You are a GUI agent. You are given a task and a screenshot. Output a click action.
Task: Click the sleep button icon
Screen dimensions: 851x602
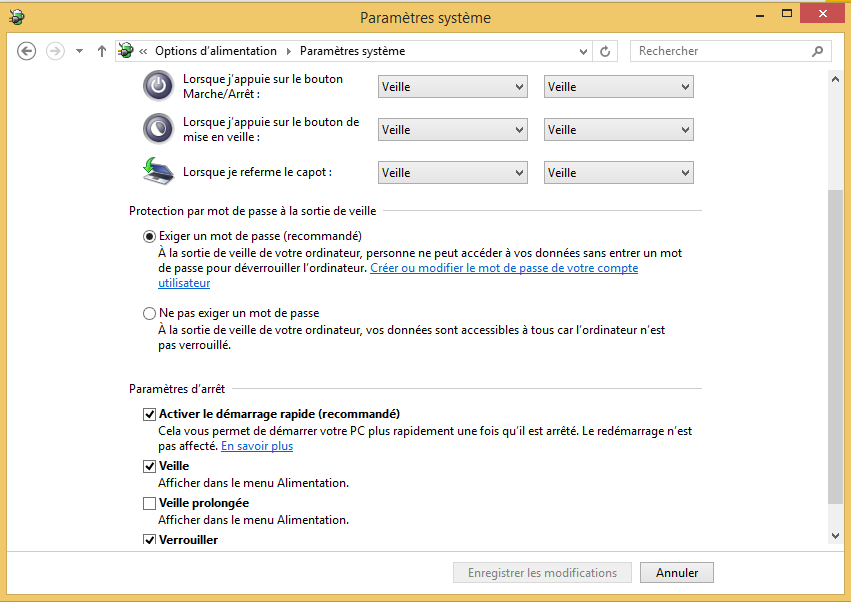click(158, 129)
